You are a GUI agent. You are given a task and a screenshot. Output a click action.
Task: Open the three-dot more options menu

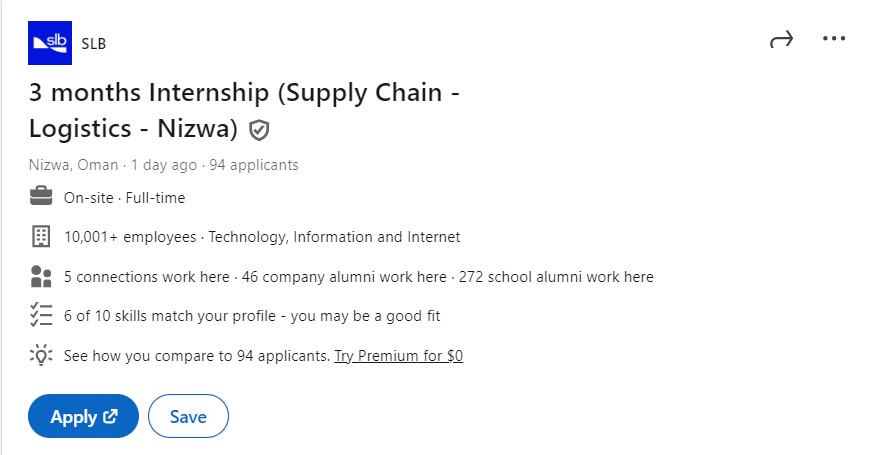click(x=834, y=38)
